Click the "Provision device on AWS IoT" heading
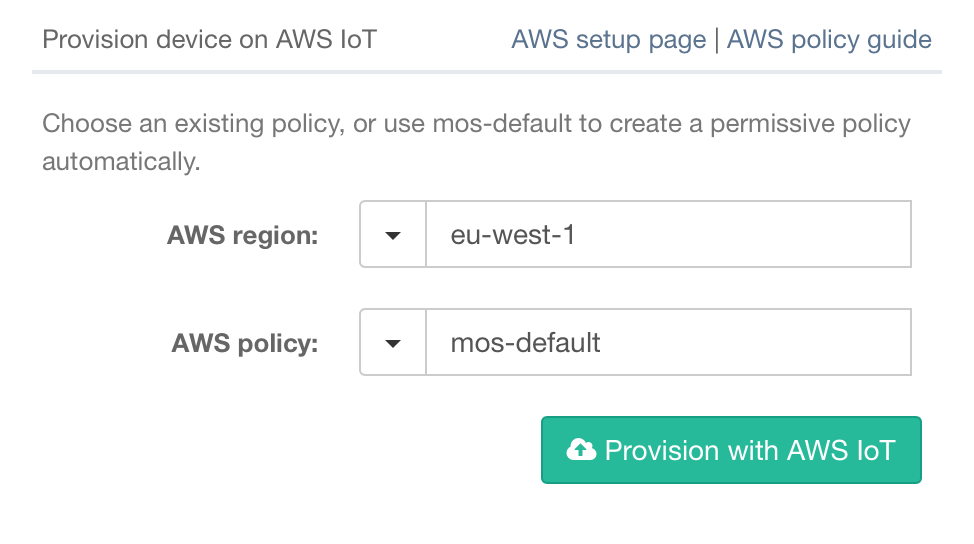Screen dimensions: 974x544 (x=210, y=40)
